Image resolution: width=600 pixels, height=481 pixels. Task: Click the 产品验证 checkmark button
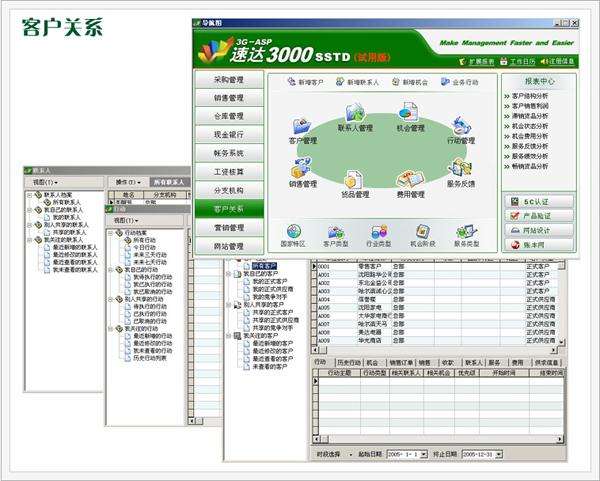pos(539,216)
